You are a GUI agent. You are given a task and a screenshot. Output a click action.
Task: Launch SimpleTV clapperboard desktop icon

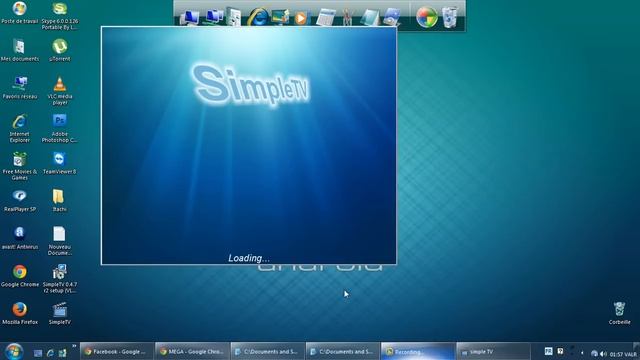(60, 313)
